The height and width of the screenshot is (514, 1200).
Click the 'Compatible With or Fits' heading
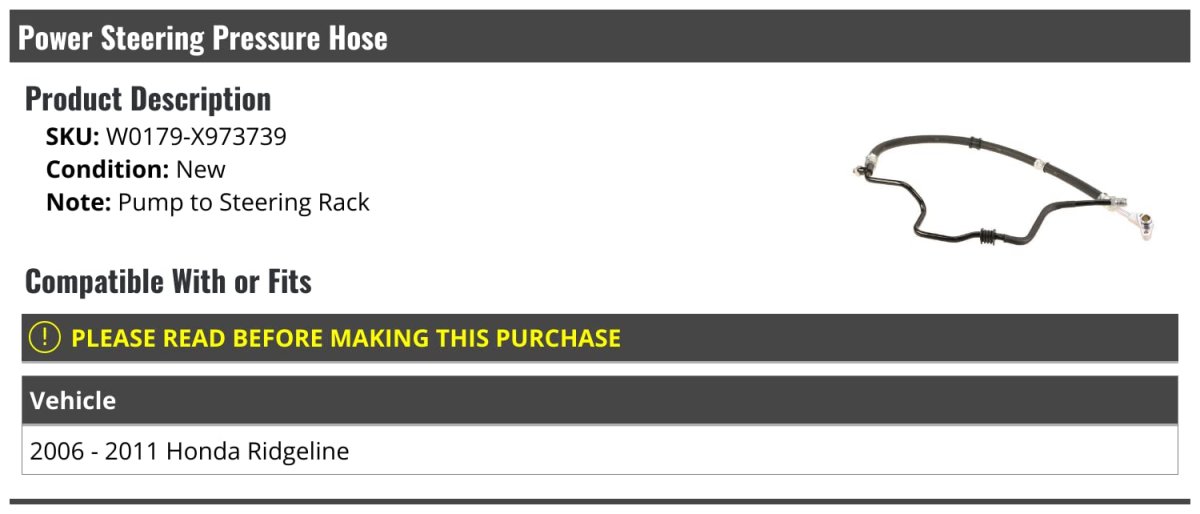pyautogui.click(x=168, y=282)
